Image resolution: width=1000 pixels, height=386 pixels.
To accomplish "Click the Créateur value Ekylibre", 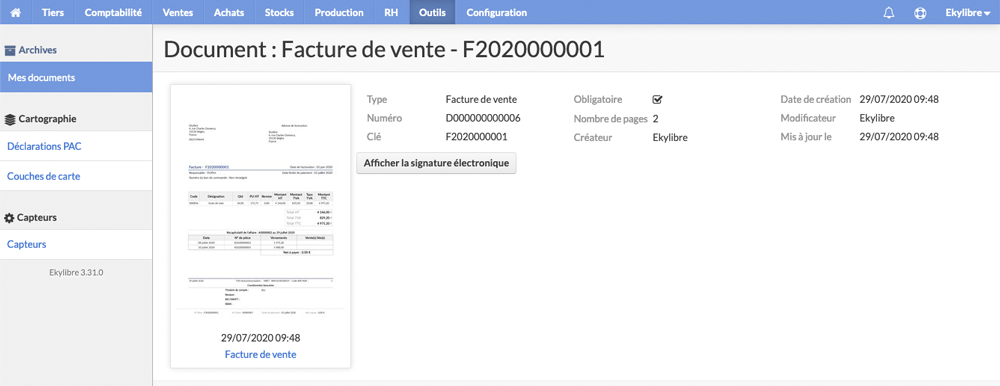I will (670, 137).
